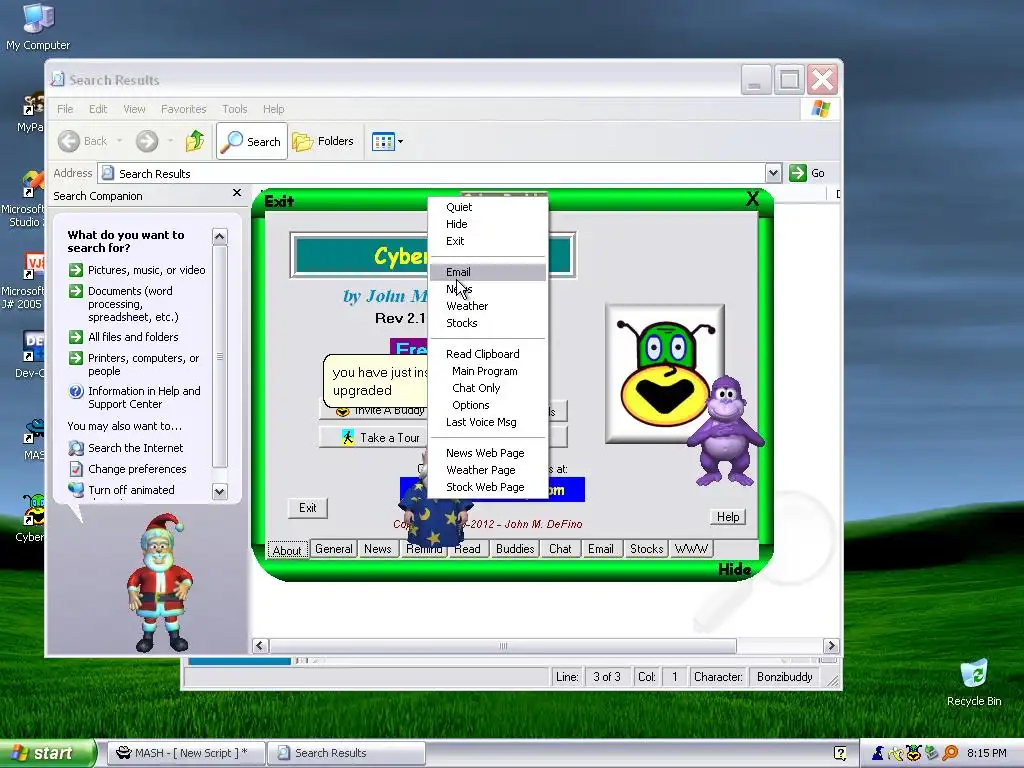1024x768 pixels.
Task: Close the Search Companion pane
Action: pos(237,193)
